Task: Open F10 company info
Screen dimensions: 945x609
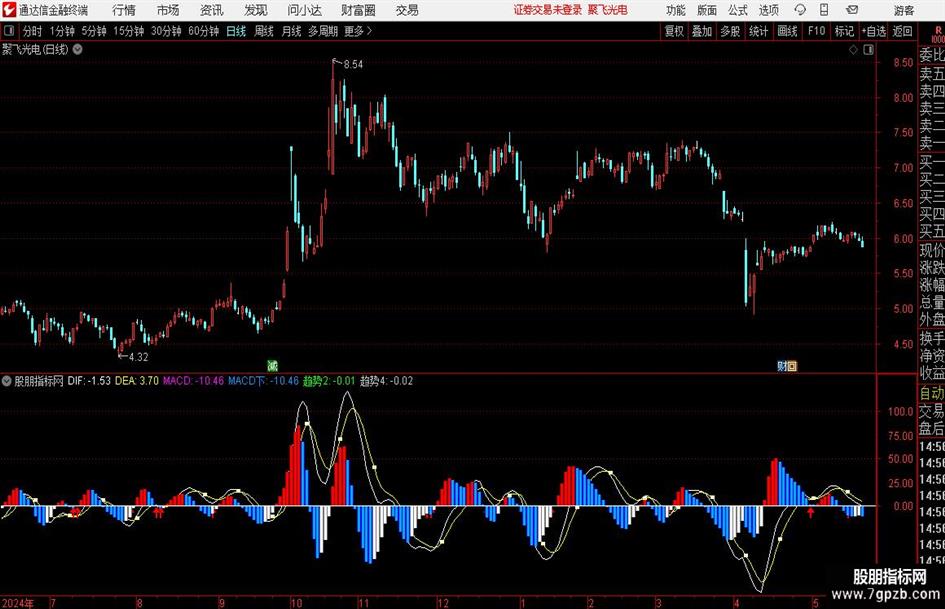Action: (x=816, y=31)
